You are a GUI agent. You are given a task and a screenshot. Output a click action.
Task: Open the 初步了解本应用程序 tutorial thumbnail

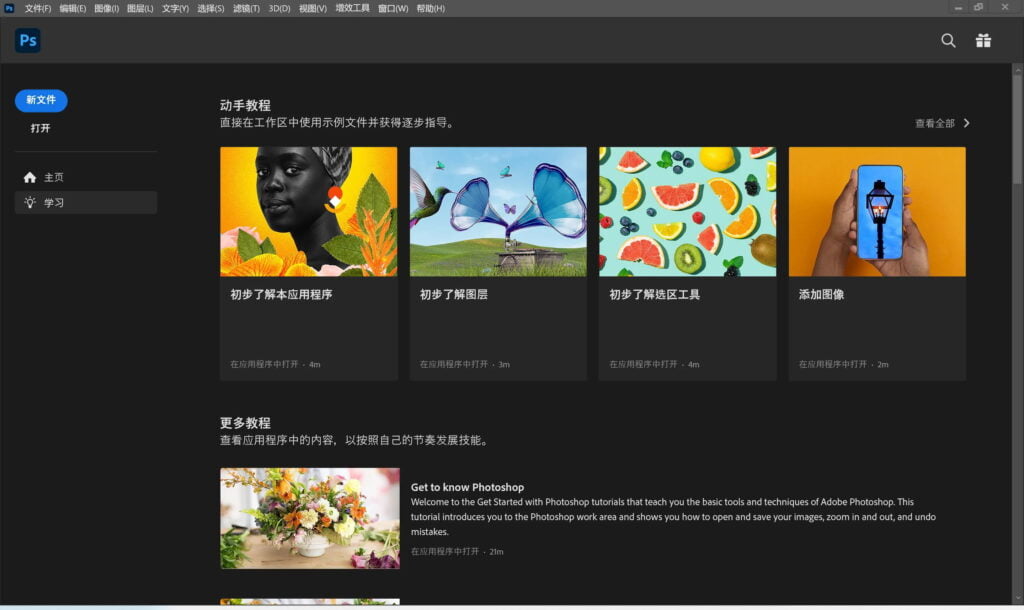click(308, 211)
